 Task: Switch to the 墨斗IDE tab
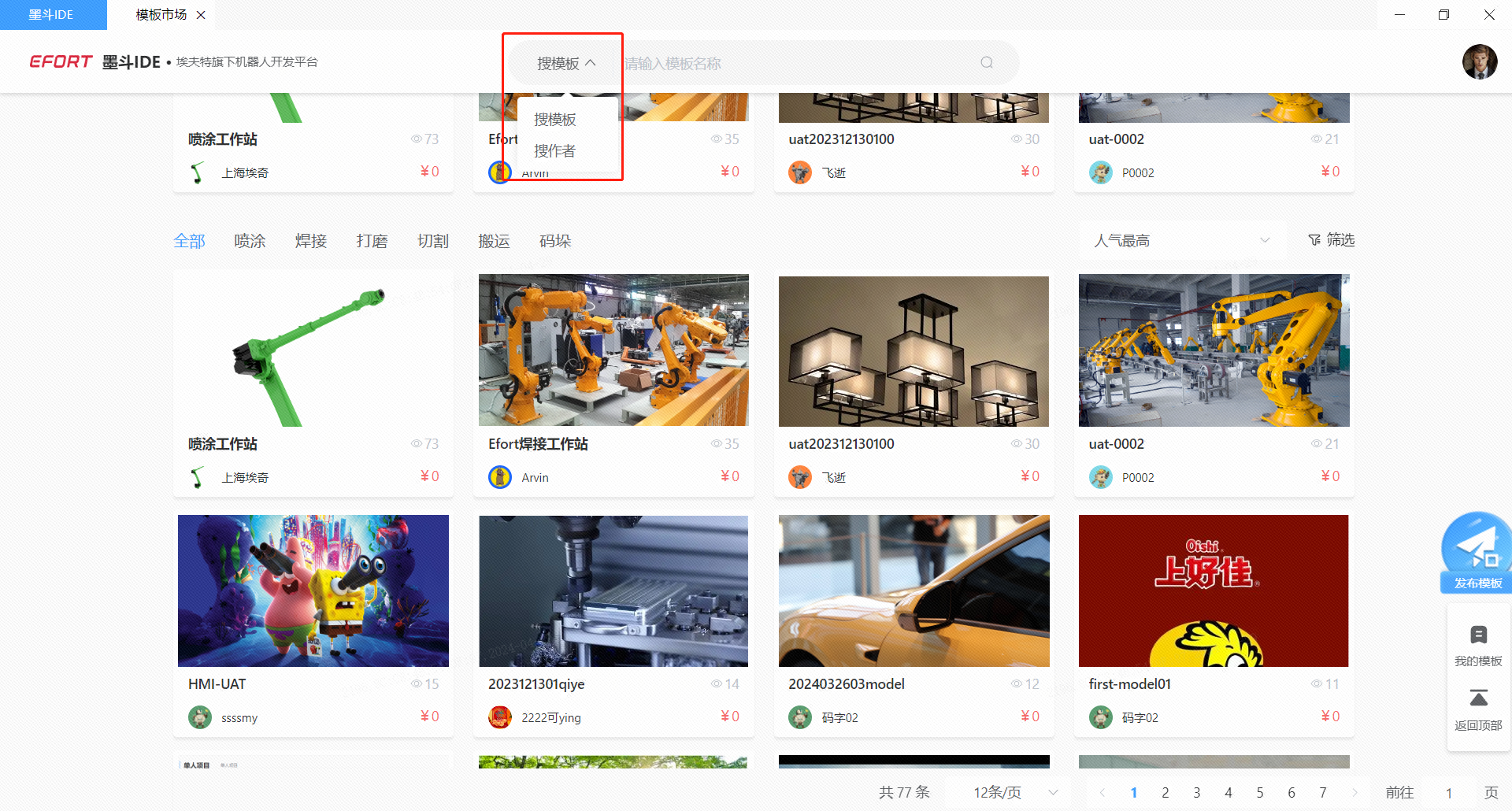52,15
